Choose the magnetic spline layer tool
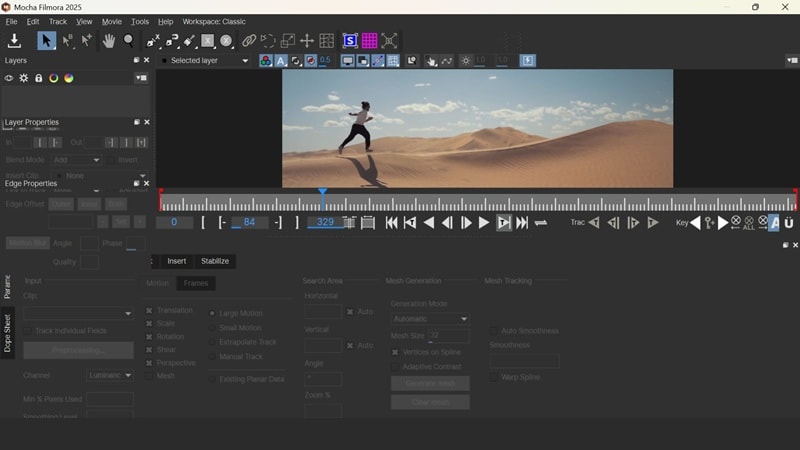This screenshot has width=800, height=450. [172, 41]
